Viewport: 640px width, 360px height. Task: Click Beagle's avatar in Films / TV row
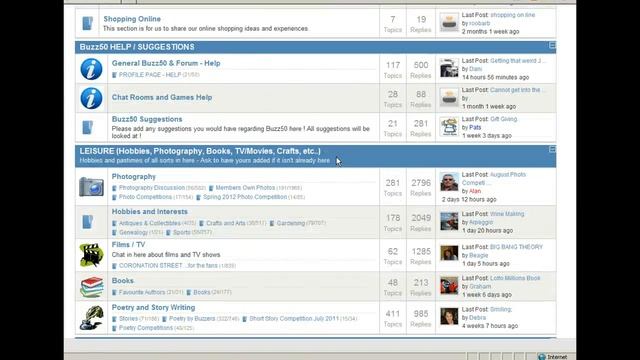coord(449,253)
